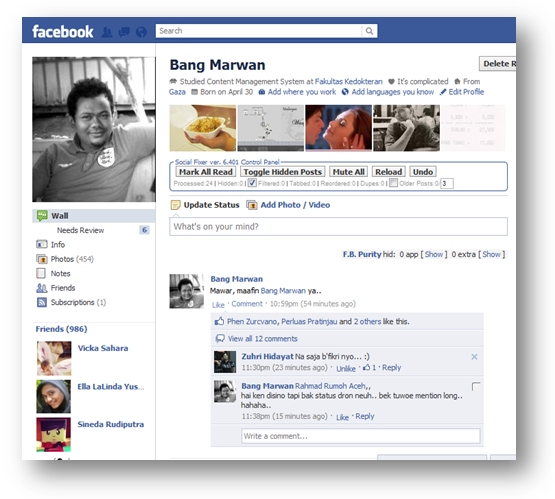Show hidden app posts in F.B. Purity
Screen dimensions: 555x499
pyautogui.click(x=434, y=254)
